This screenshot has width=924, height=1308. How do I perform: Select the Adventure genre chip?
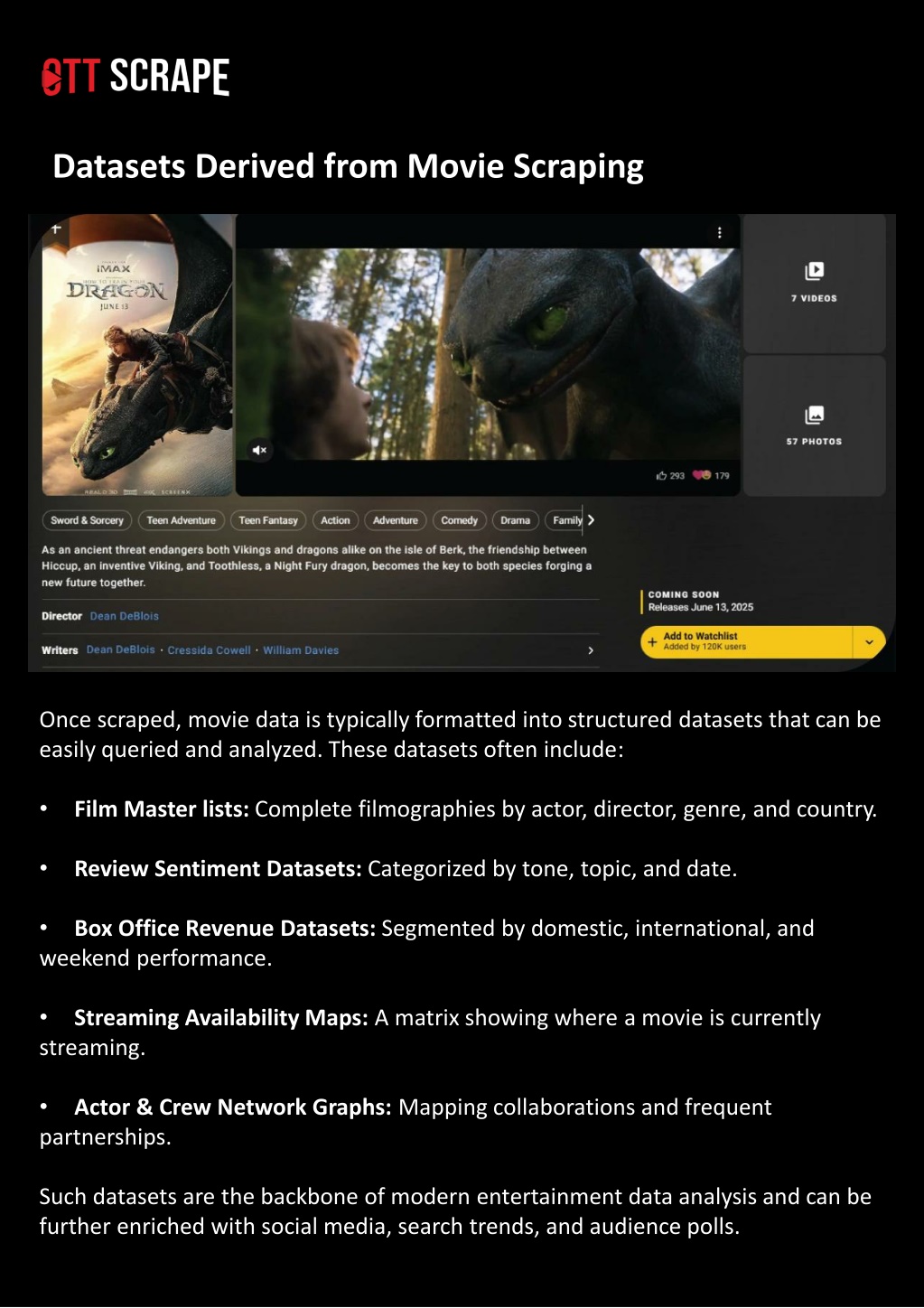tap(396, 520)
